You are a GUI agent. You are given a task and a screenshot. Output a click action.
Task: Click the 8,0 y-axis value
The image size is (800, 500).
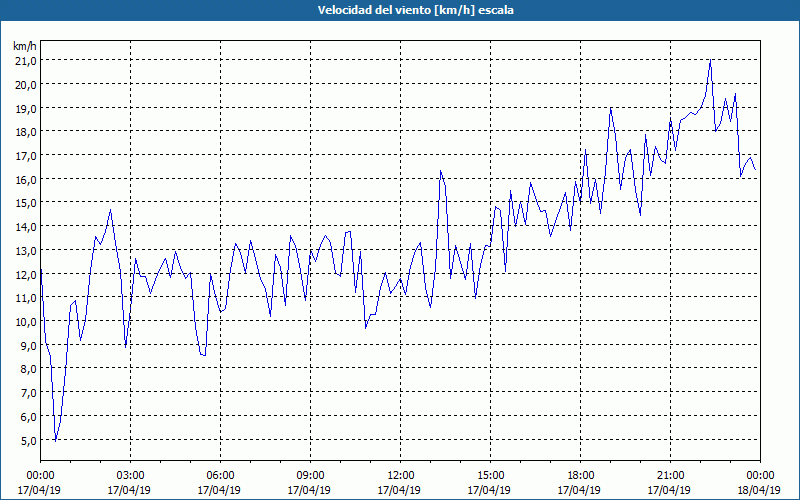[x=29, y=369]
